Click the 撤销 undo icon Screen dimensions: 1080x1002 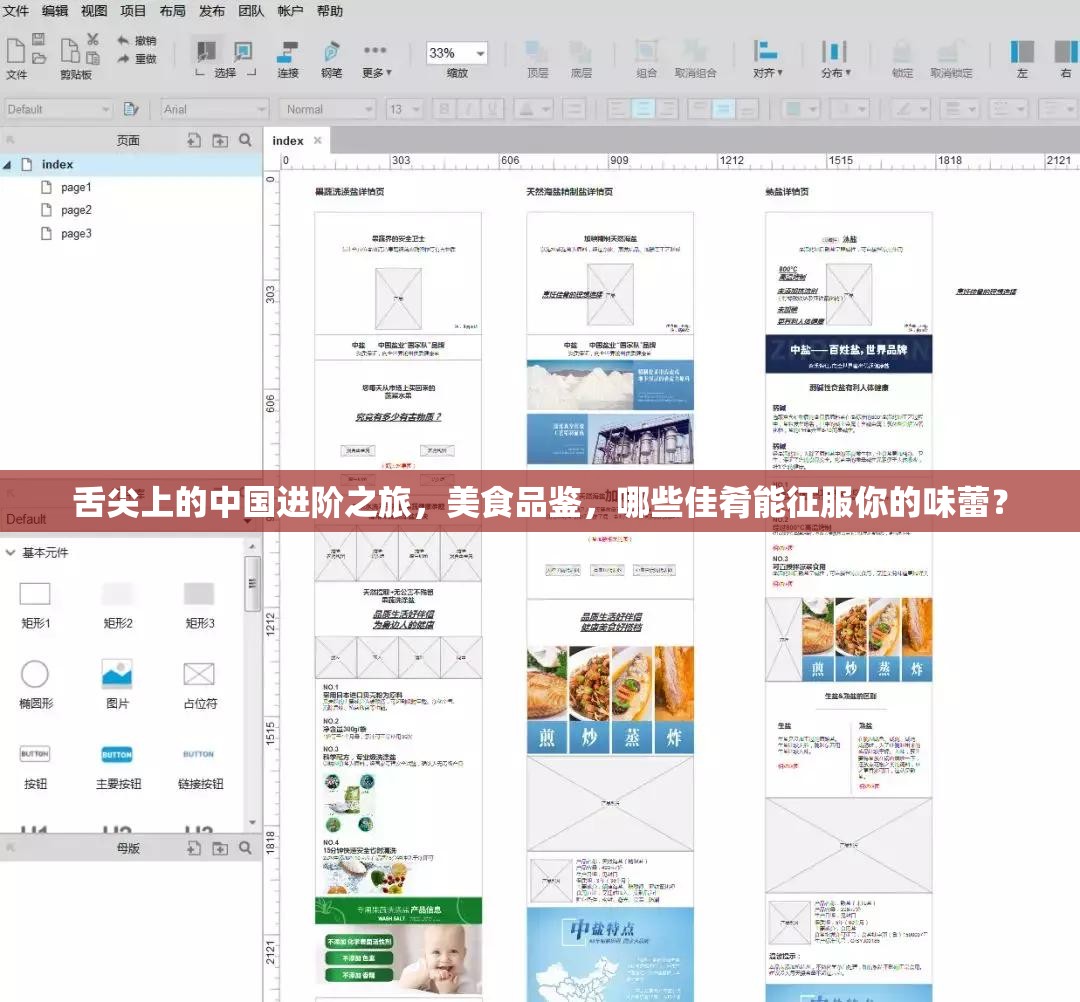pos(136,41)
